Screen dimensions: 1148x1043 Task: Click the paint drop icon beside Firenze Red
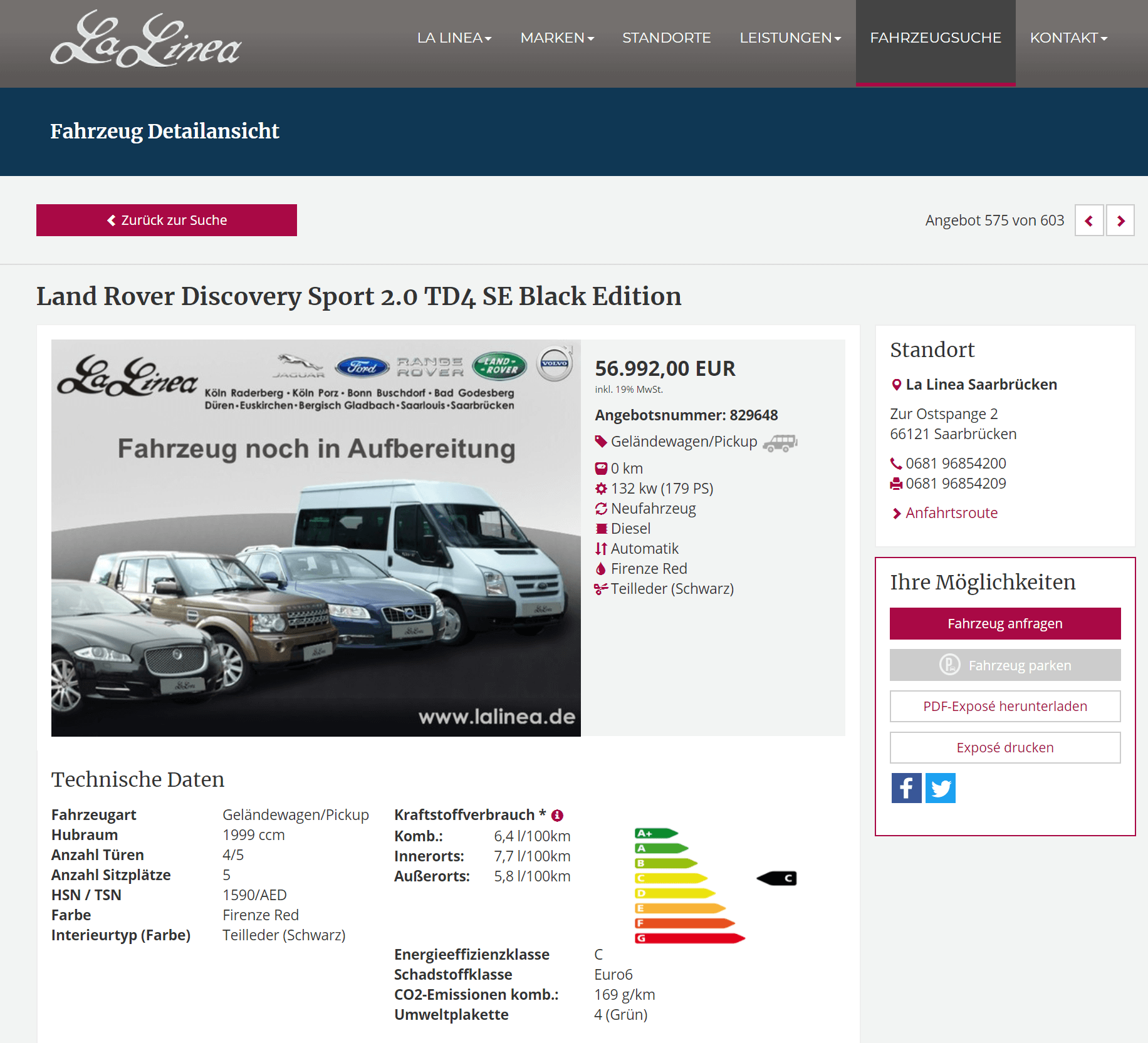click(601, 568)
